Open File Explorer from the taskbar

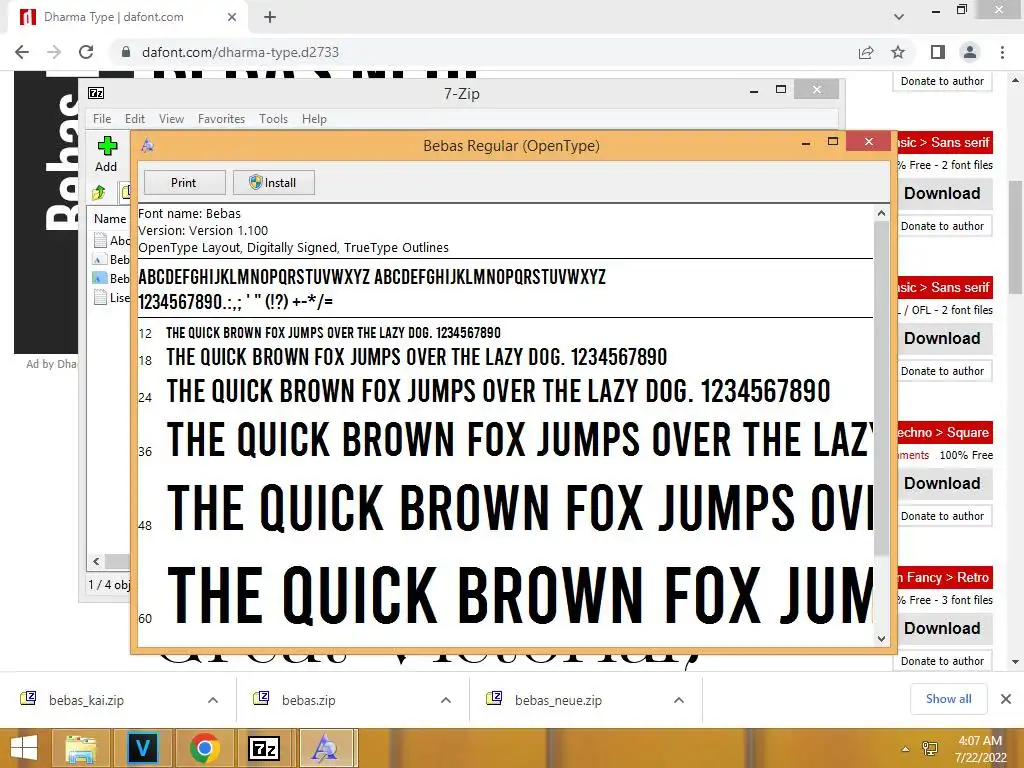[80, 748]
